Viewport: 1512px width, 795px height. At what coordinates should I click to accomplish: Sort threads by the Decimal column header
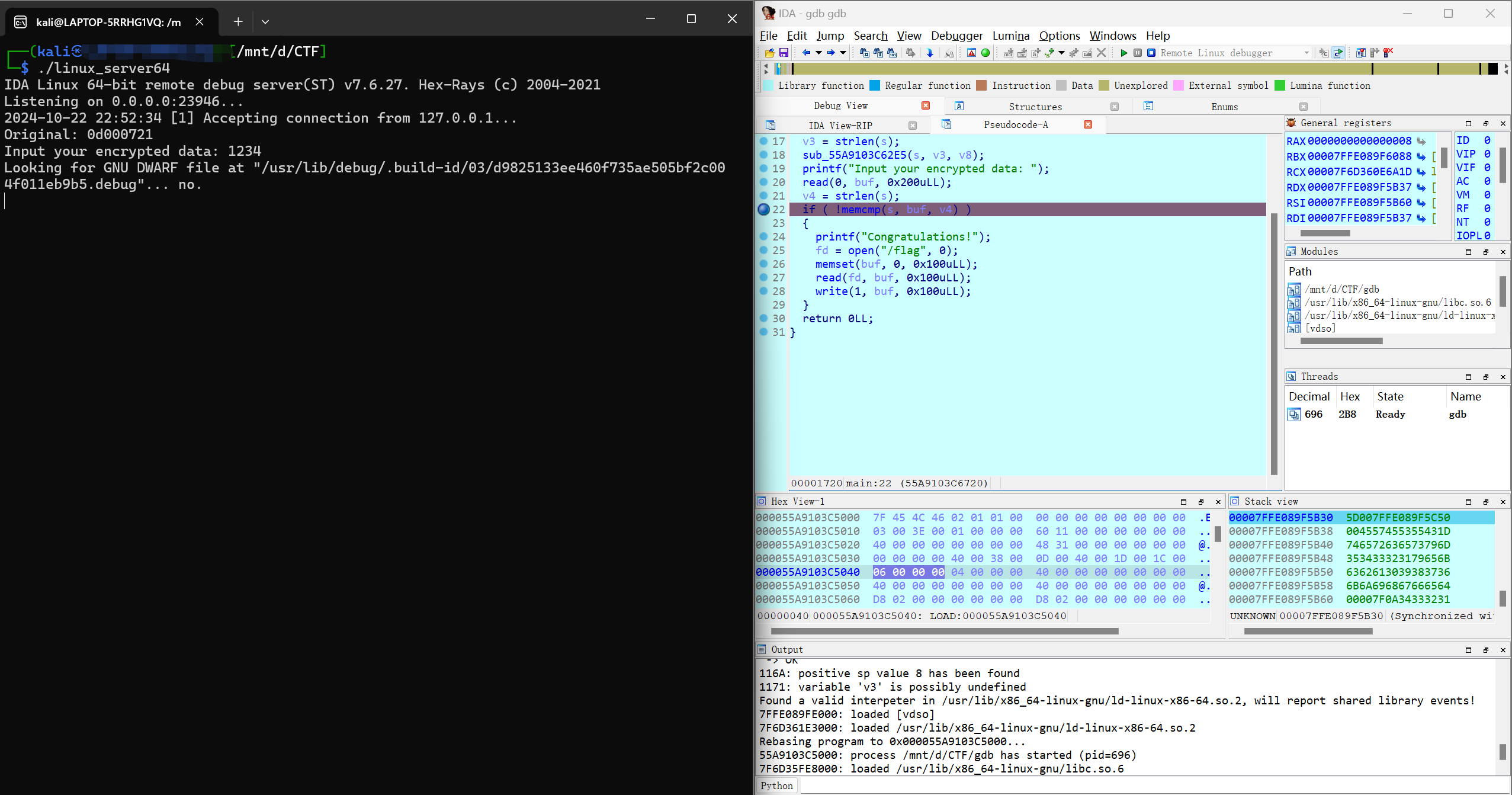(1309, 396)
